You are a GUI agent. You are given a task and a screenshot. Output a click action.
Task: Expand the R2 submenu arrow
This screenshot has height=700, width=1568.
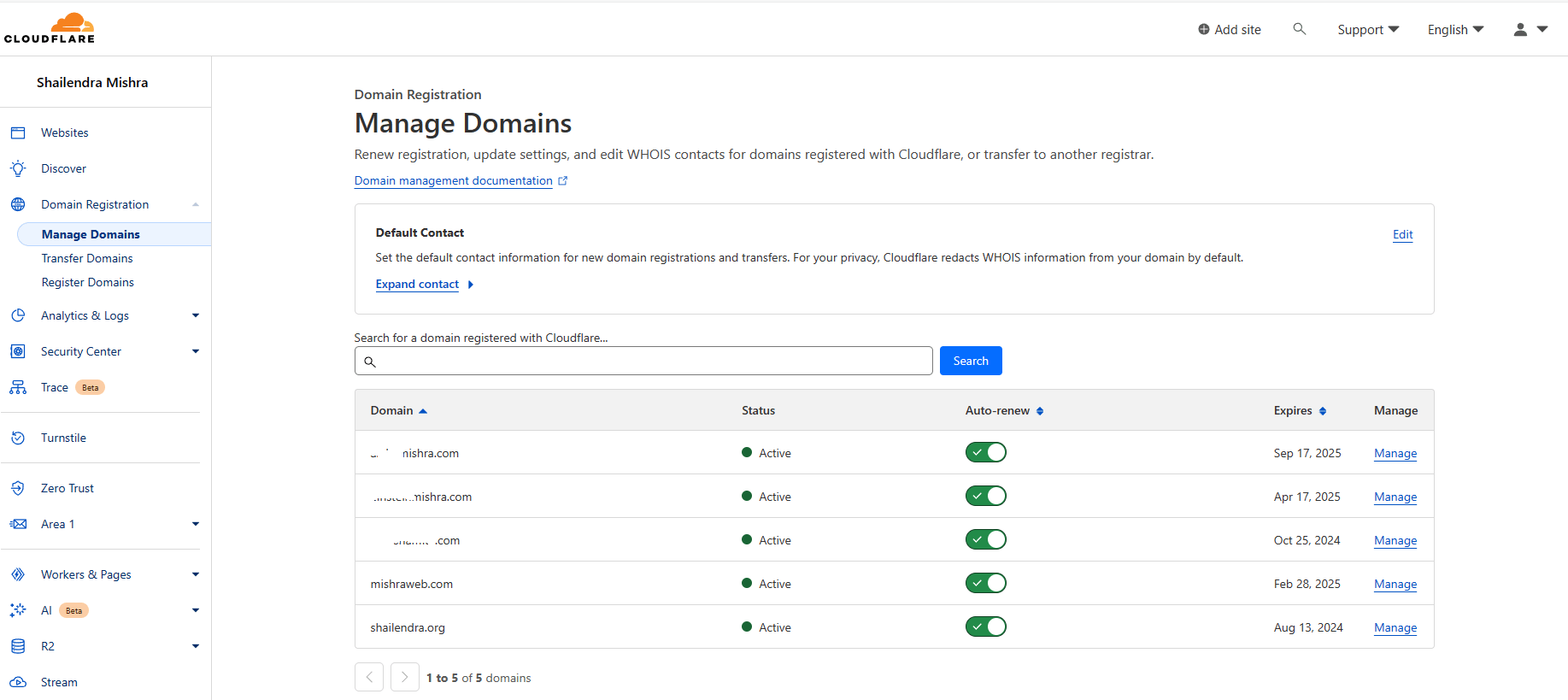(196, 646)
